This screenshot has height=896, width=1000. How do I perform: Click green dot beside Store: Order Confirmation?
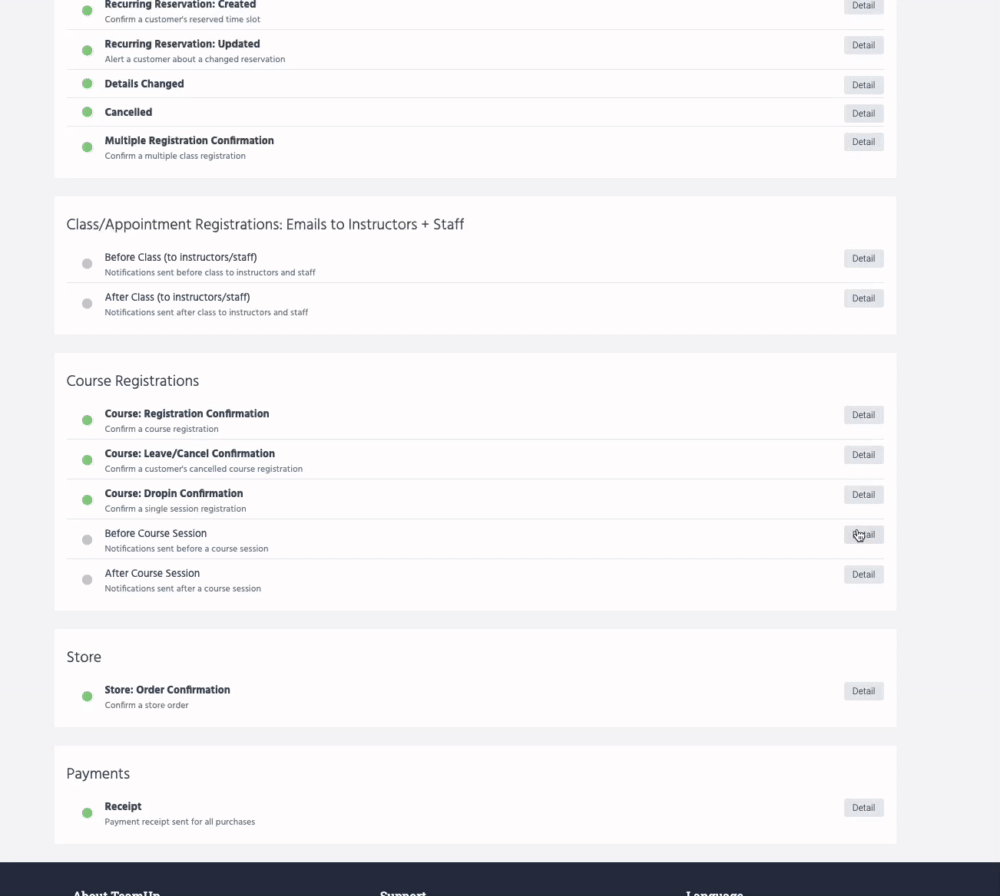coord(87,696)
